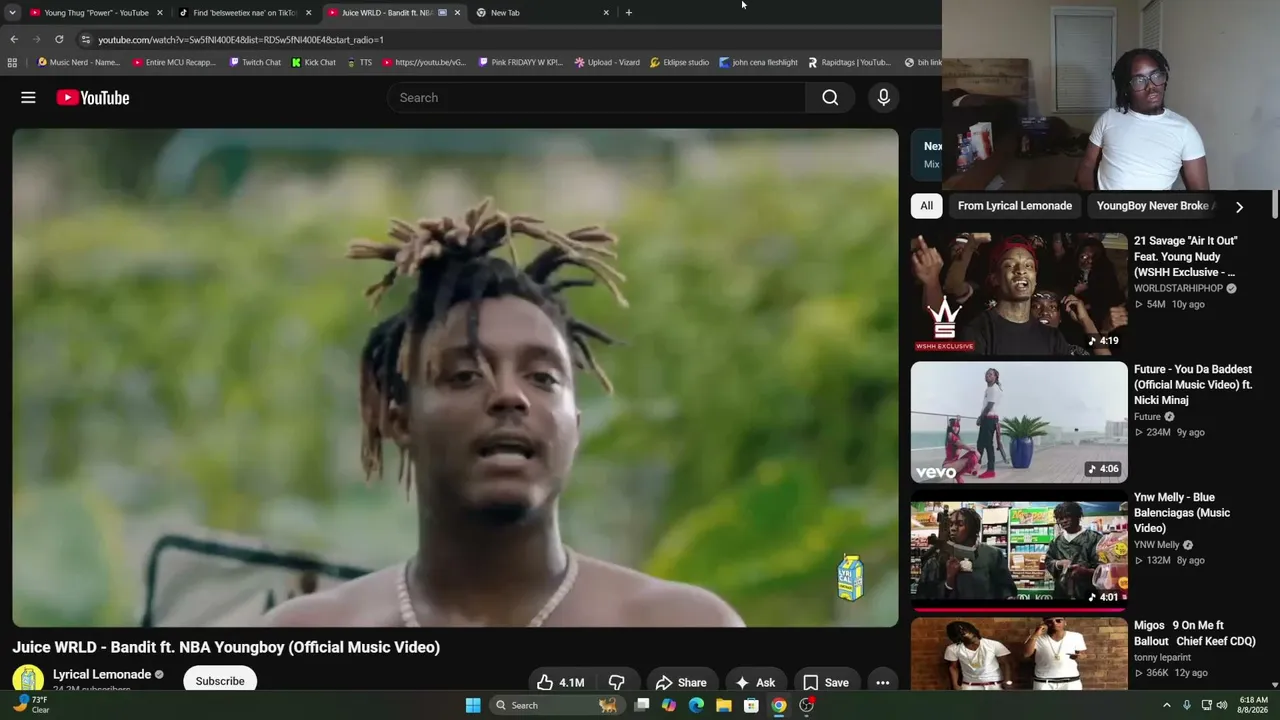Open File Explorer from the taskbar
The height and width of the screenshot is (720, 1280).
click(723, 705)
